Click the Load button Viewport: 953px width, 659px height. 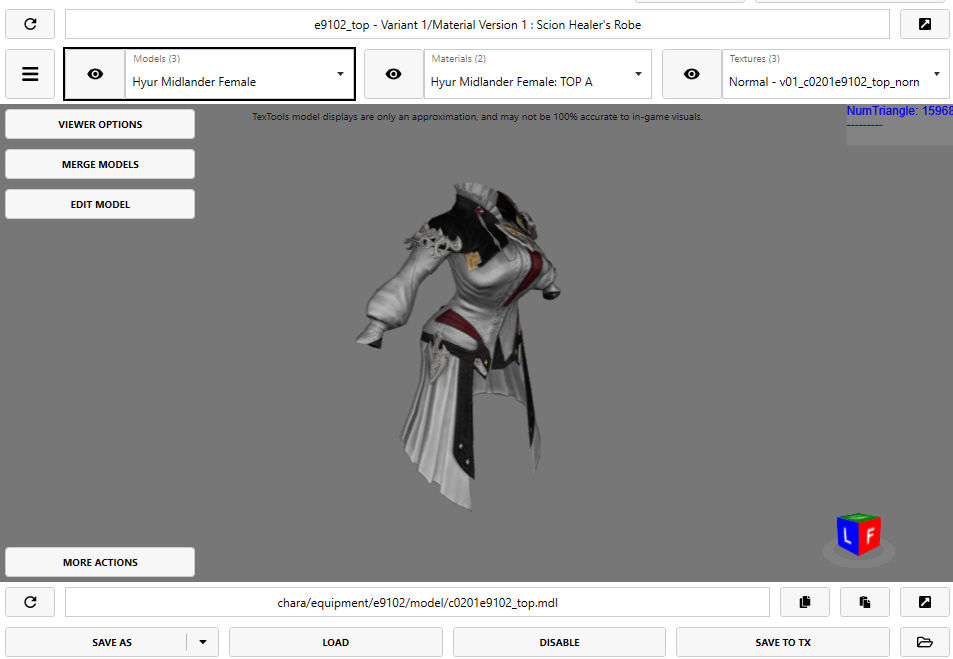pos(335,643)
